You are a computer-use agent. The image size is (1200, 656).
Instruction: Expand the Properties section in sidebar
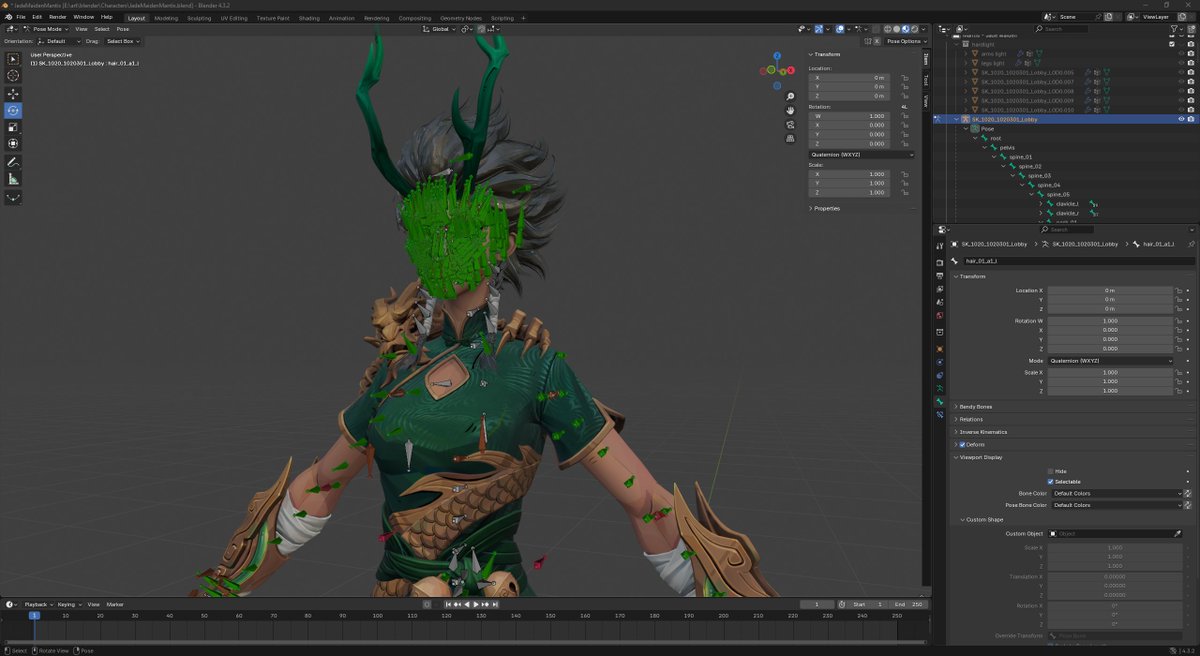point(825,208)
